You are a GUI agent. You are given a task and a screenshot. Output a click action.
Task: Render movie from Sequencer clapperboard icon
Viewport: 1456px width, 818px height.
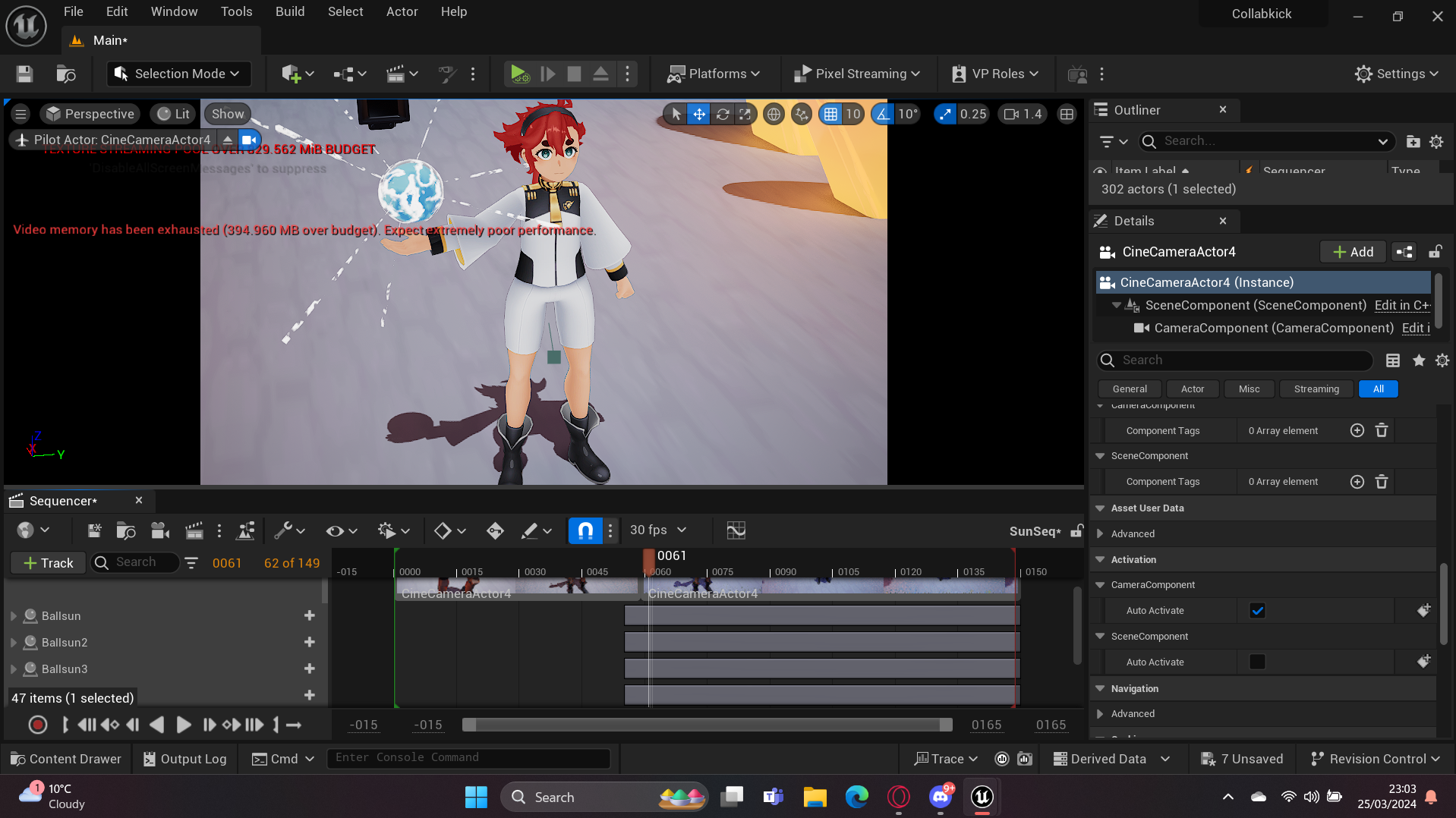coord(194,530)
